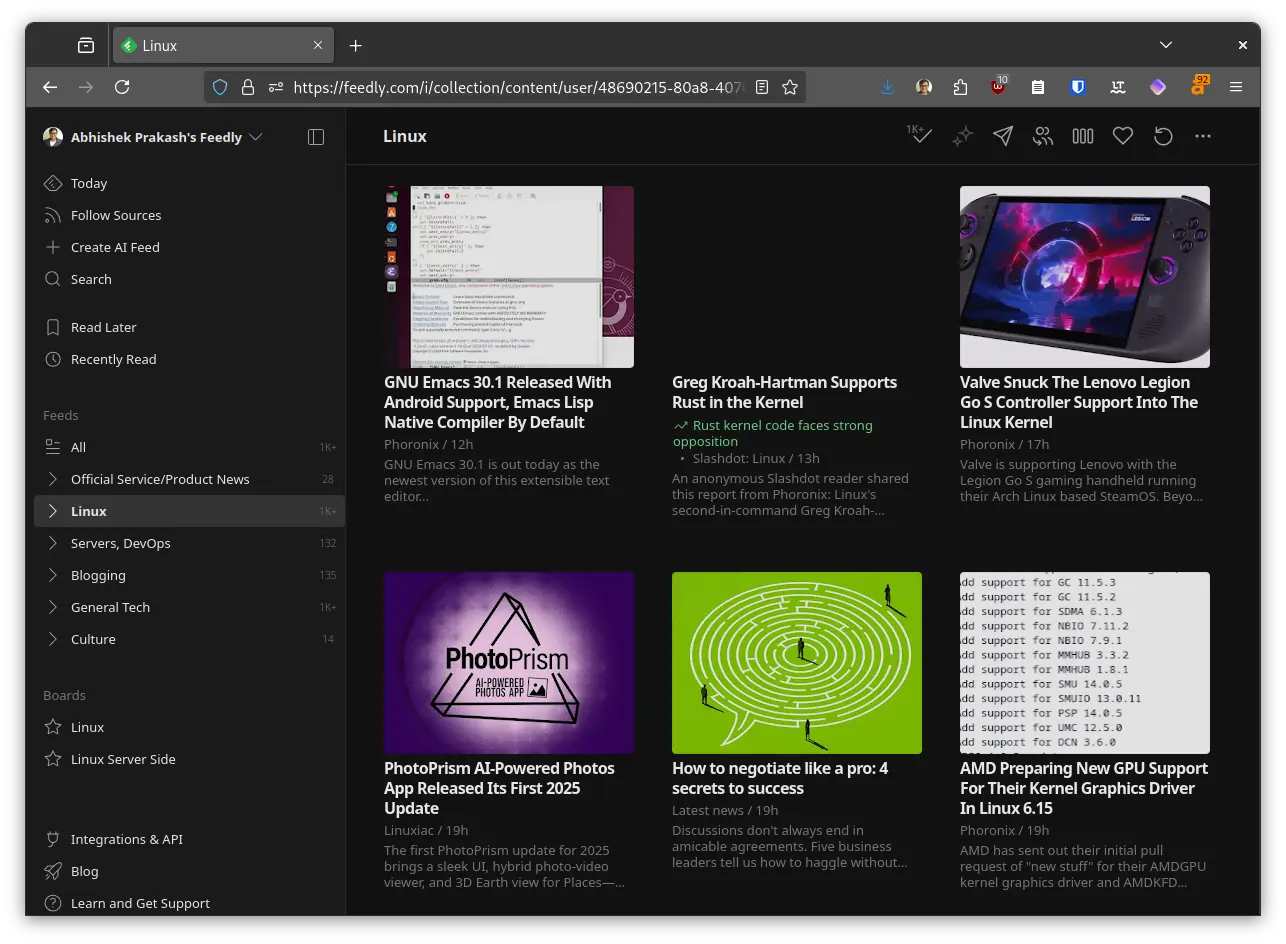
Task: Open a new browser tab
Action: pyautogui.click(x=355, y=45)
